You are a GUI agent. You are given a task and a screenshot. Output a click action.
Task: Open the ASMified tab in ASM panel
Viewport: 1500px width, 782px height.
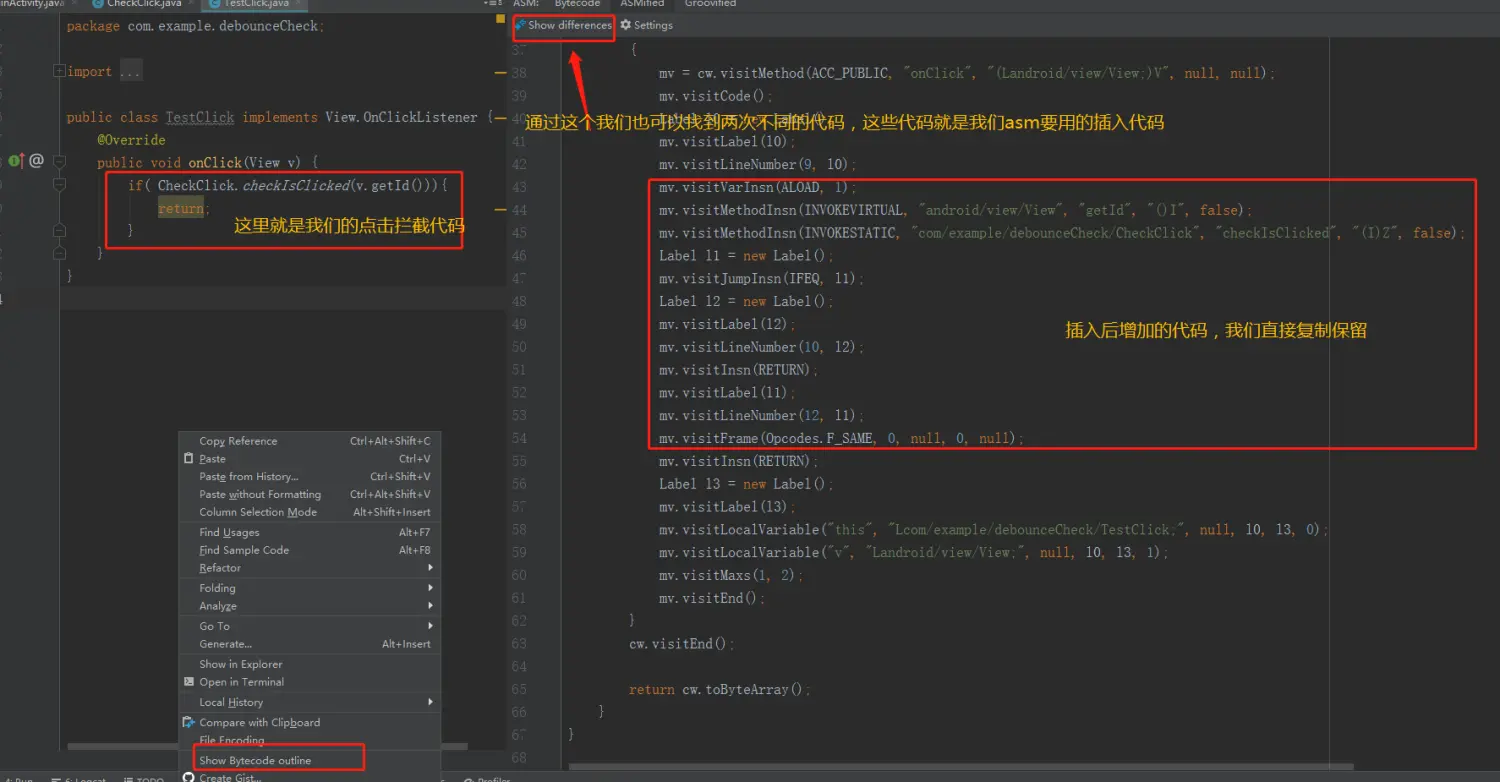(x=641, y=4)
